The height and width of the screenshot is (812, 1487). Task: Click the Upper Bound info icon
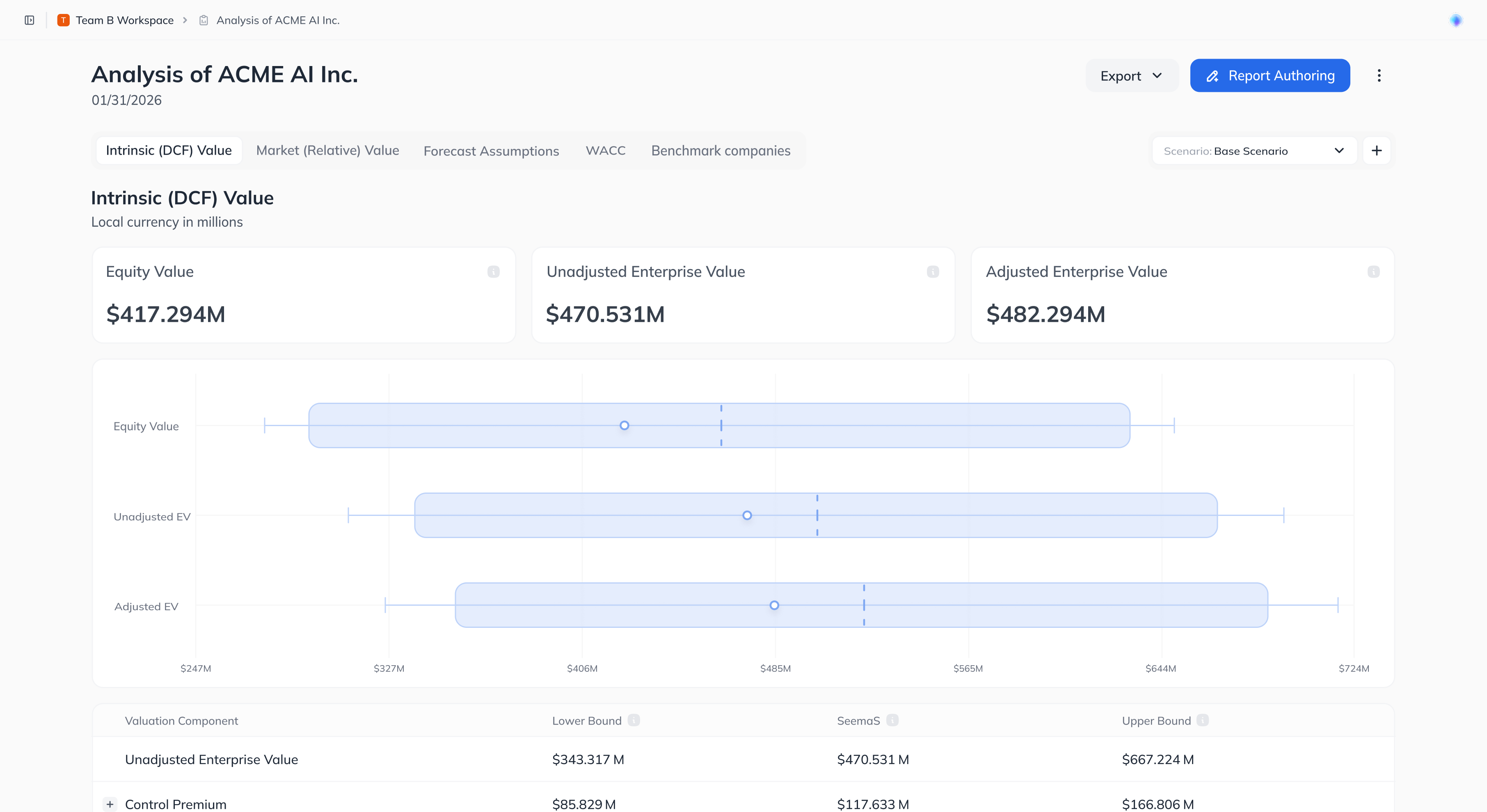coord(1203,720)
